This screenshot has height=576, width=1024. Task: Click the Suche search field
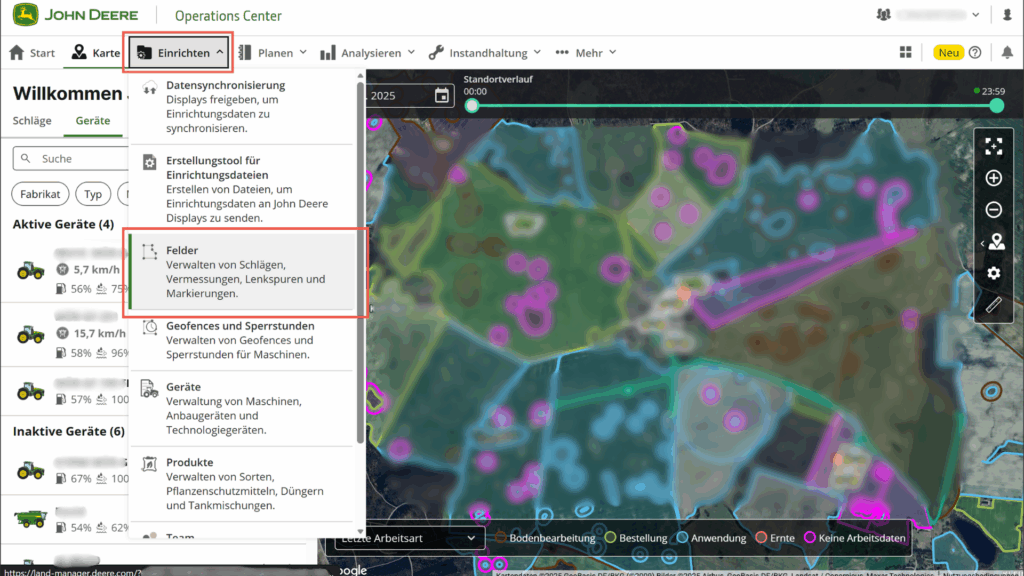point(70,159)
